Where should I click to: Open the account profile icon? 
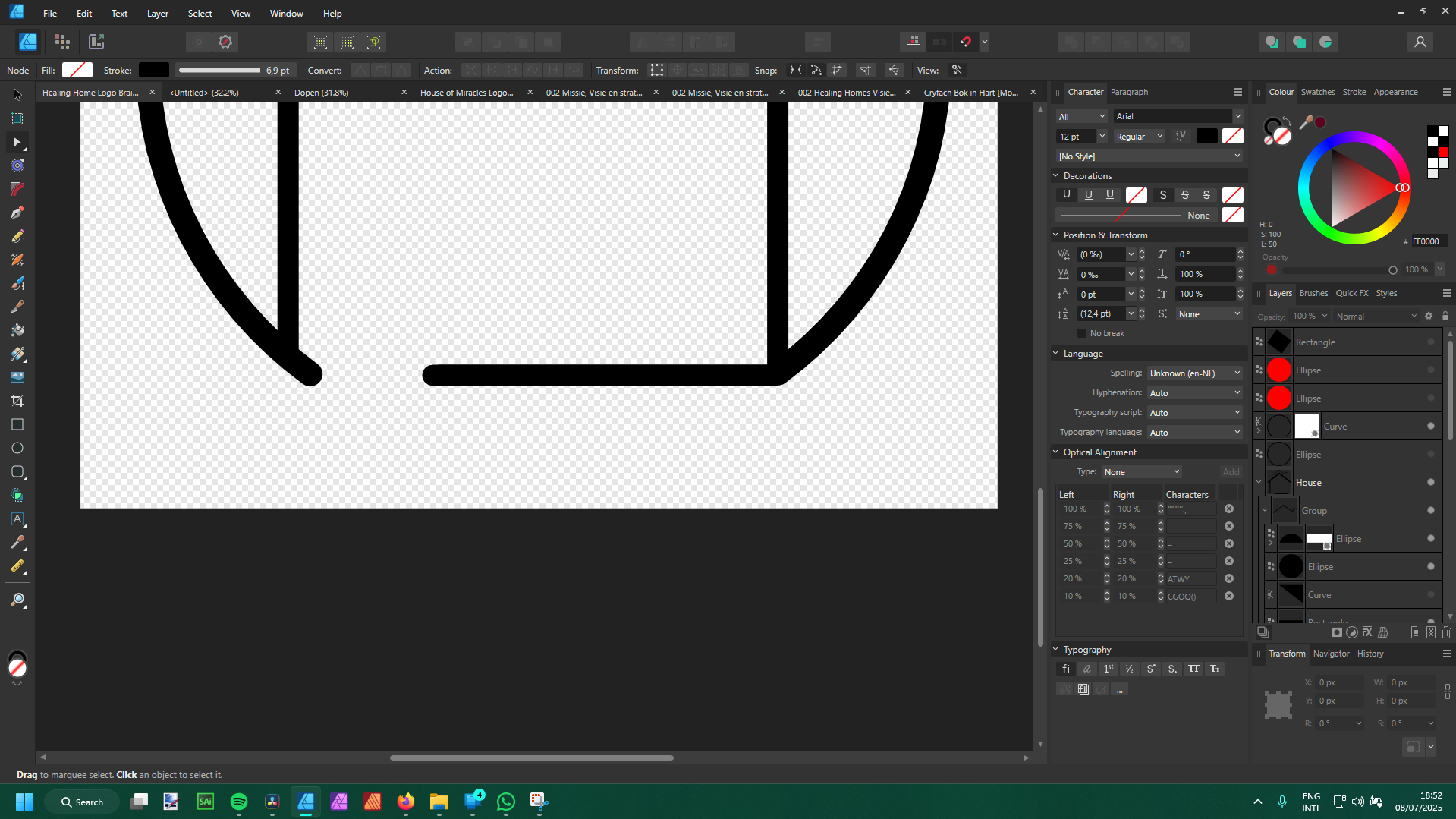tap(1420, 42)
